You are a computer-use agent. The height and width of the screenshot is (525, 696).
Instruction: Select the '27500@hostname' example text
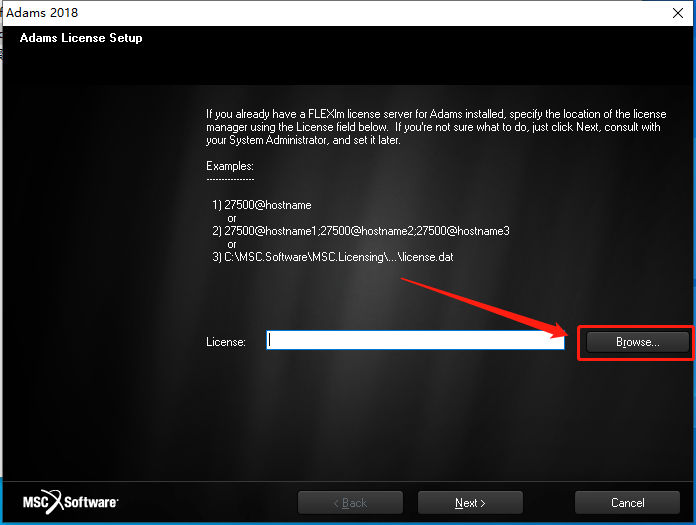(268, 205)
